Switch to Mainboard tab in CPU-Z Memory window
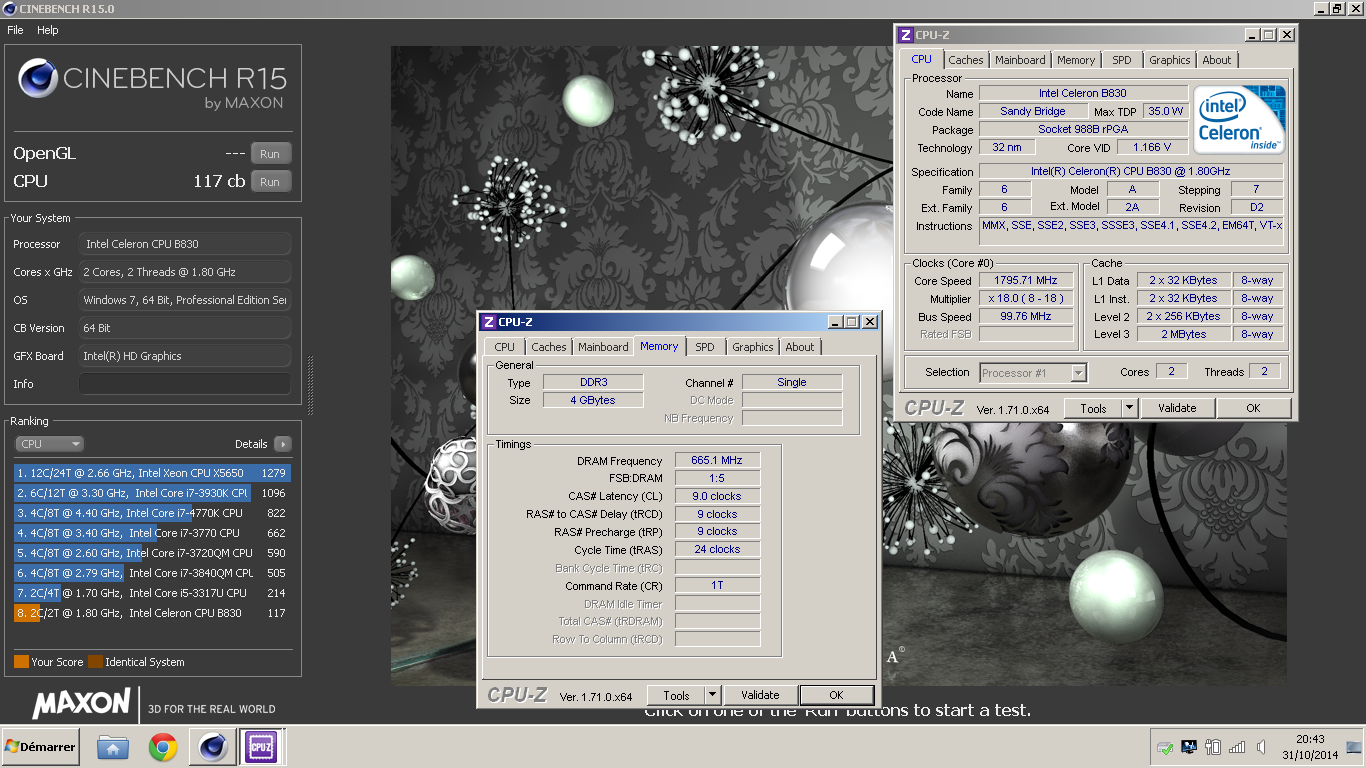The image size is (1366, 768). [603, 347]
